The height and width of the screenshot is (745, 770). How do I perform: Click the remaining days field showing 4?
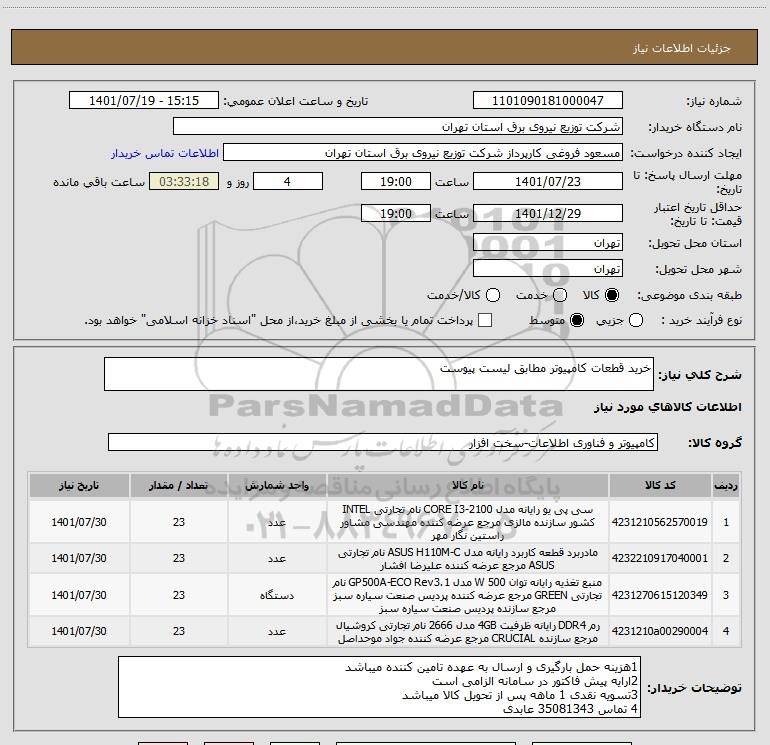tap(288, 181)
